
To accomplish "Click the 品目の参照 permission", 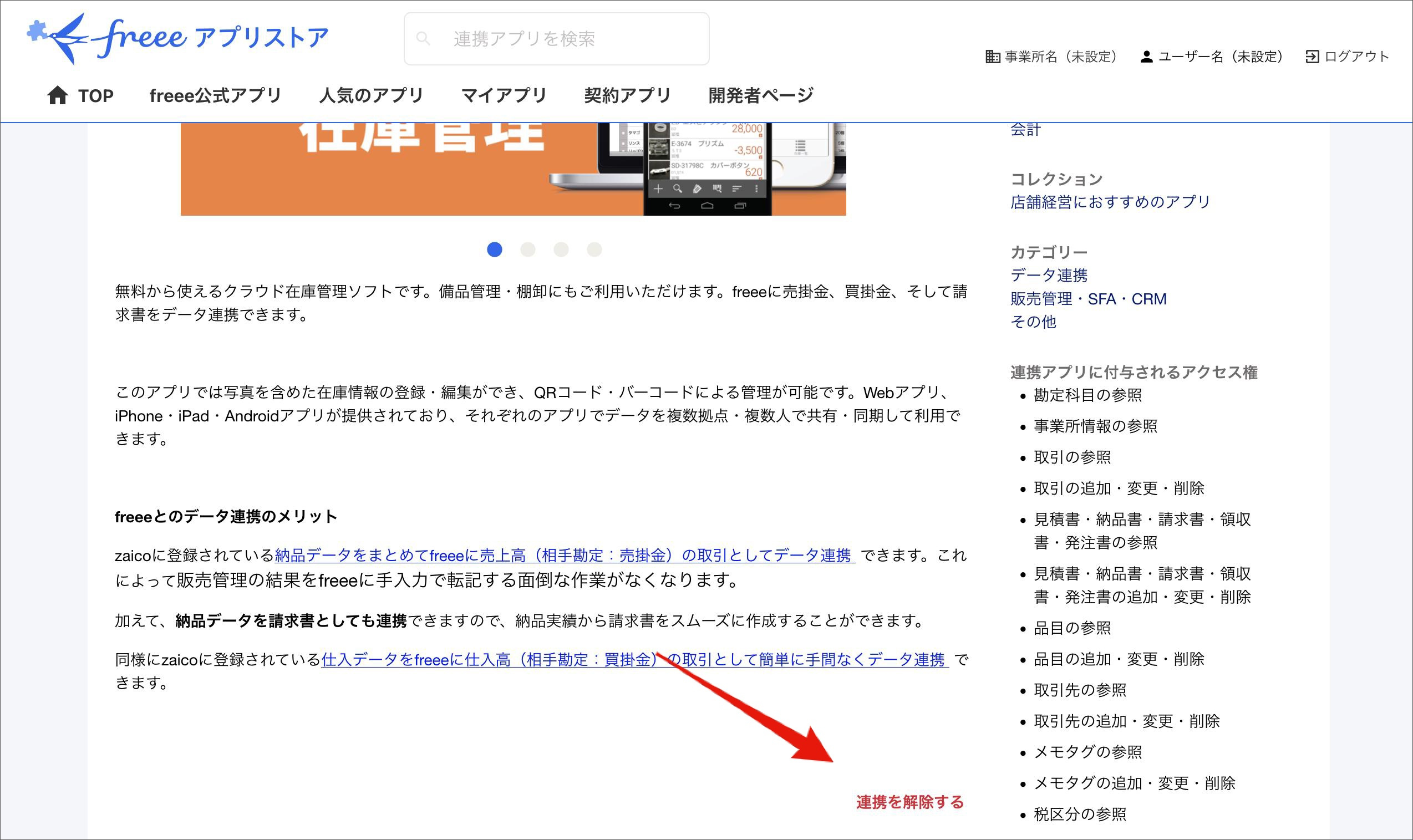I will pyautogui.click(x=1073, y=628).
